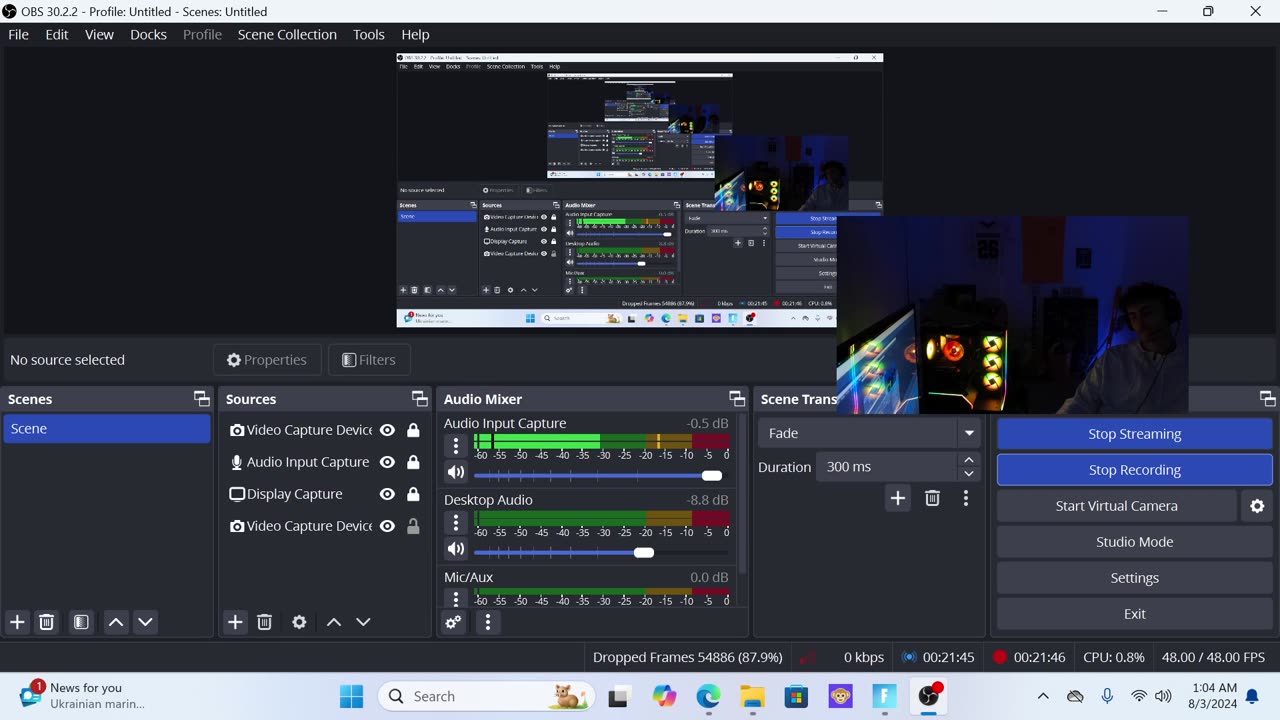1280x720 pixels.
Task: Open scene filters icon in the Scenes dock
Action: (81, 622)
